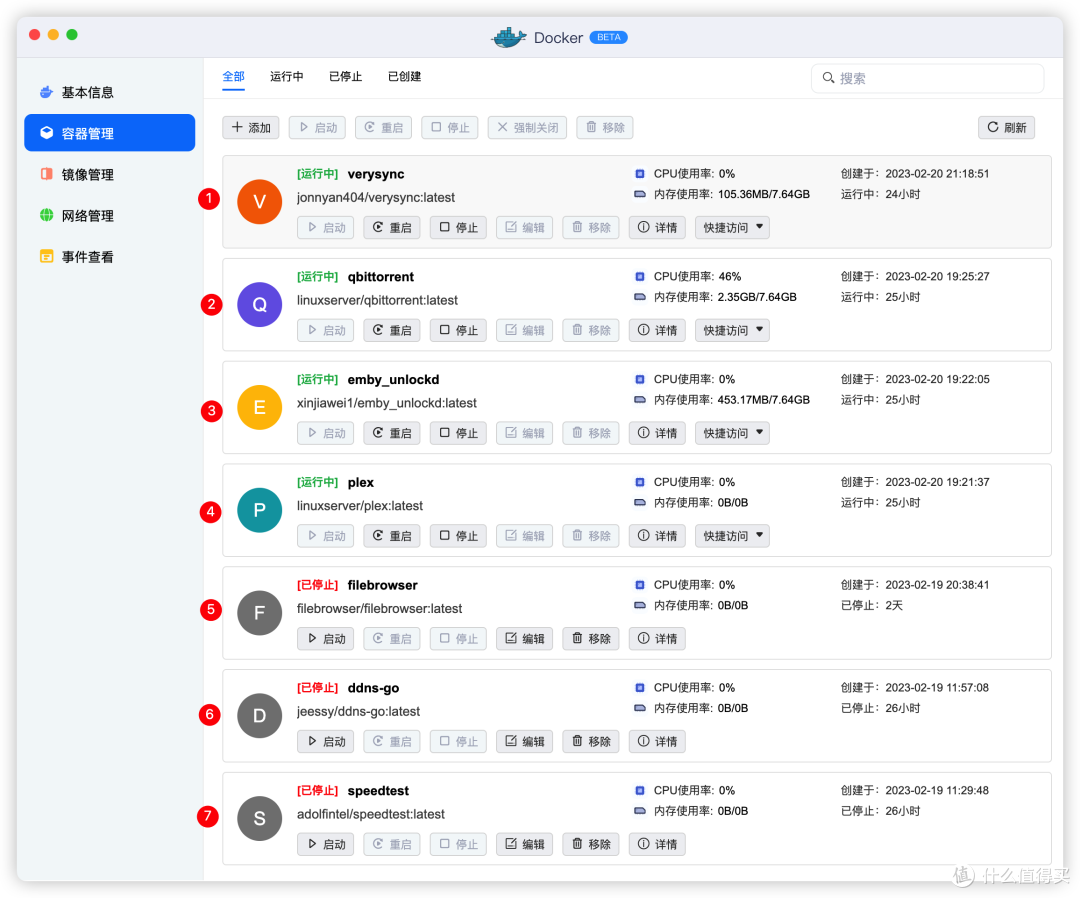Click the 添加 button in the toolbar
1080x898 pixels.
(251, 127)
